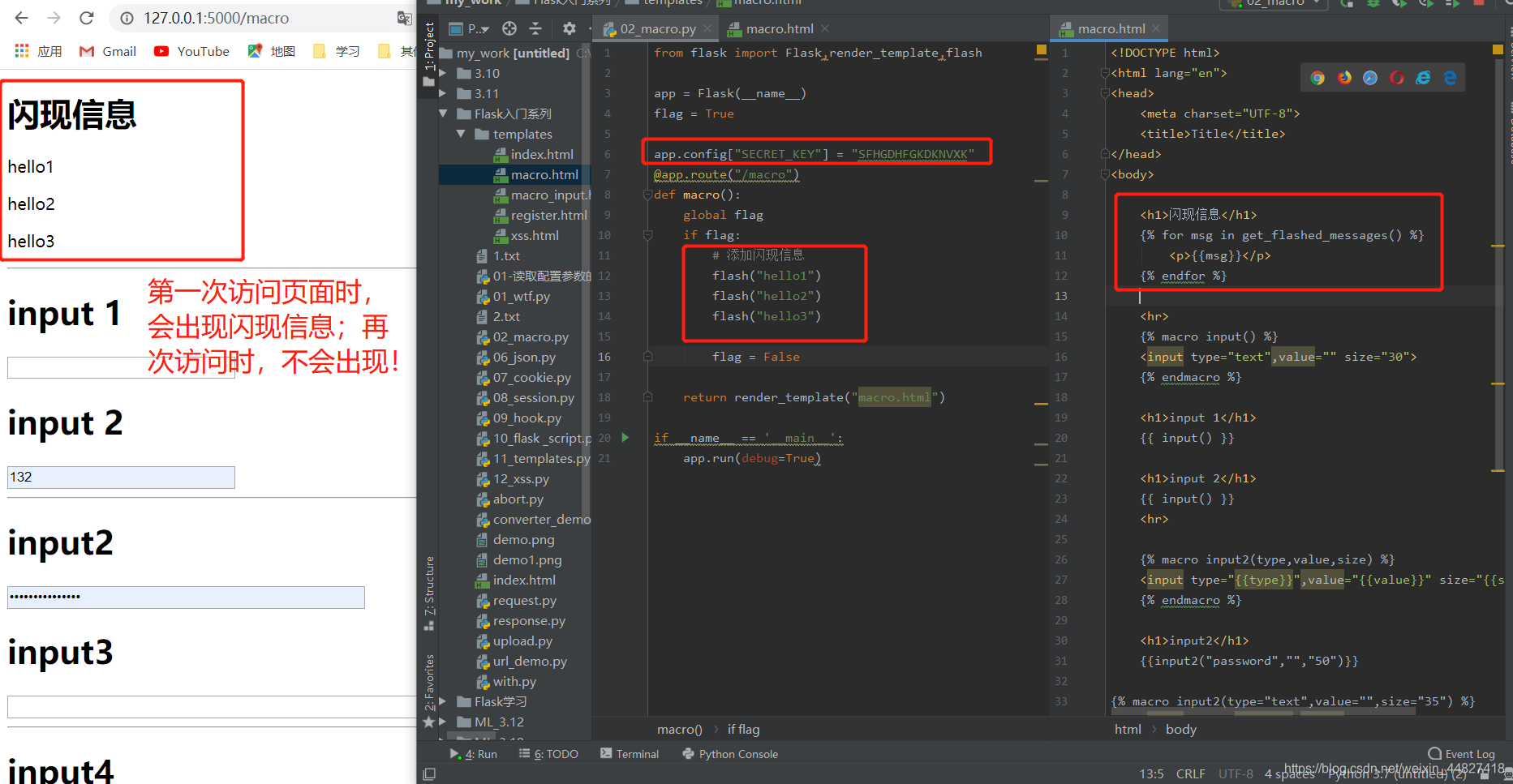Click UTF-8 encoding in status bar

click(1236, 773)
